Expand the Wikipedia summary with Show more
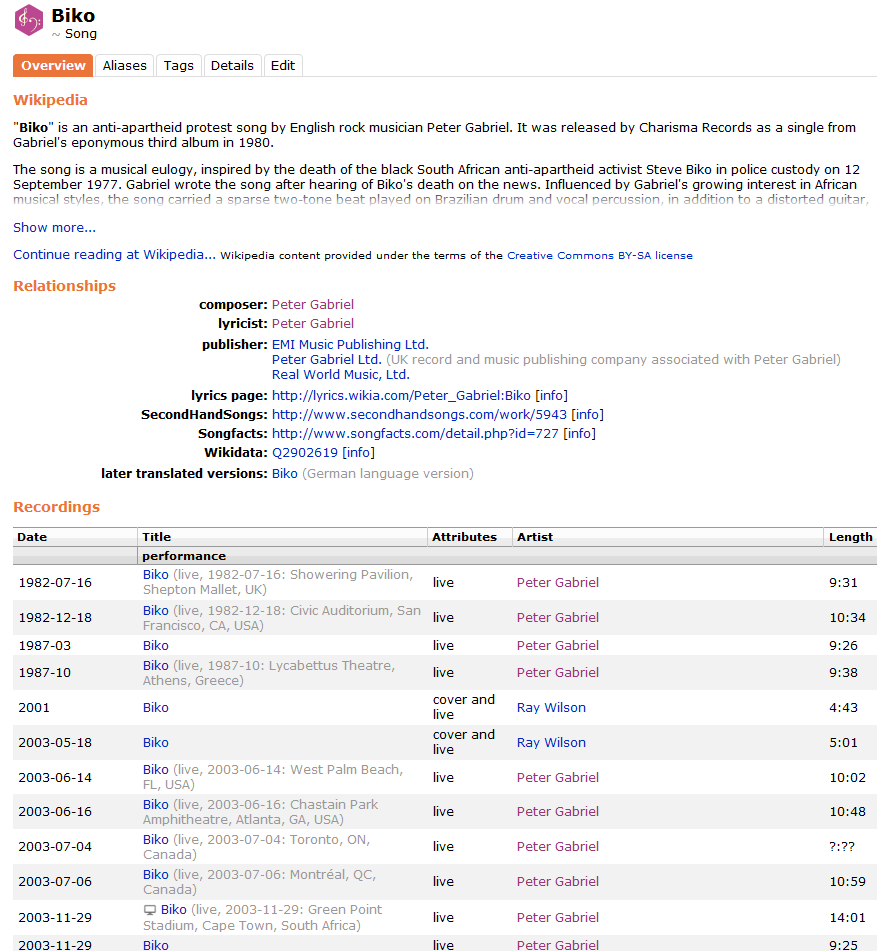Viewport: 879px width, 951px height. point(55,227)
